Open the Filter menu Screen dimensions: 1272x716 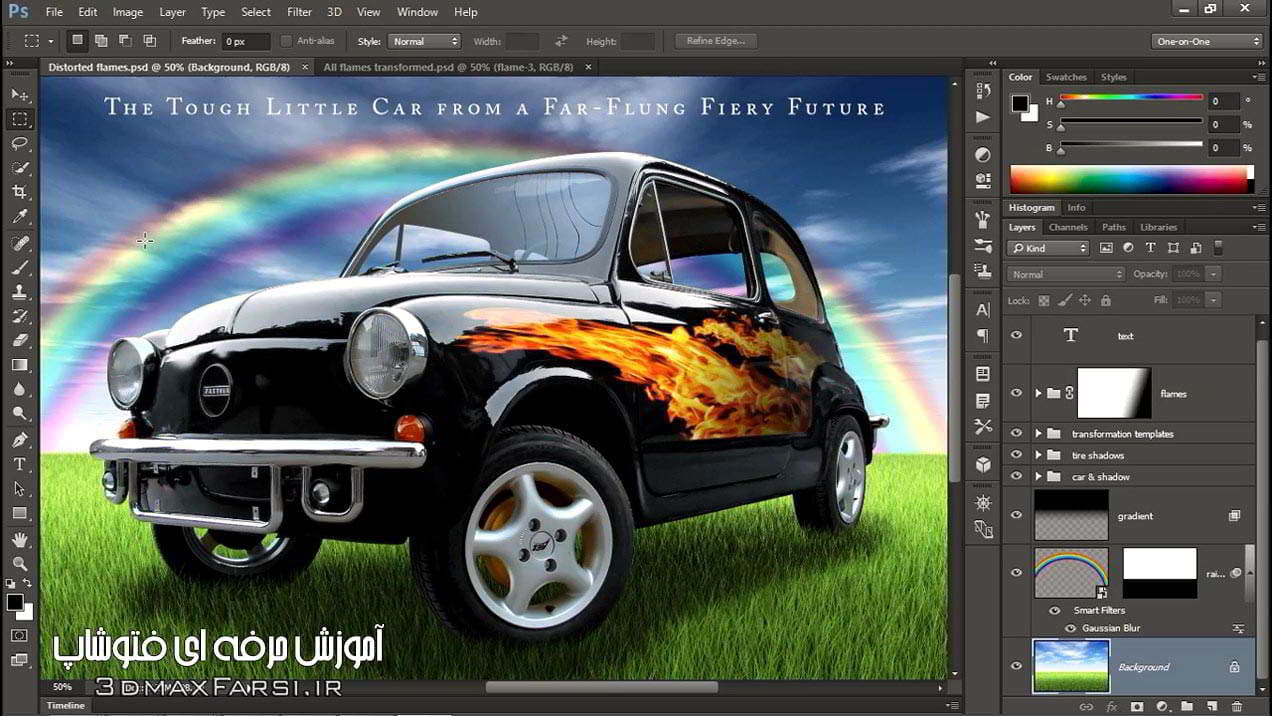[299, 12]
